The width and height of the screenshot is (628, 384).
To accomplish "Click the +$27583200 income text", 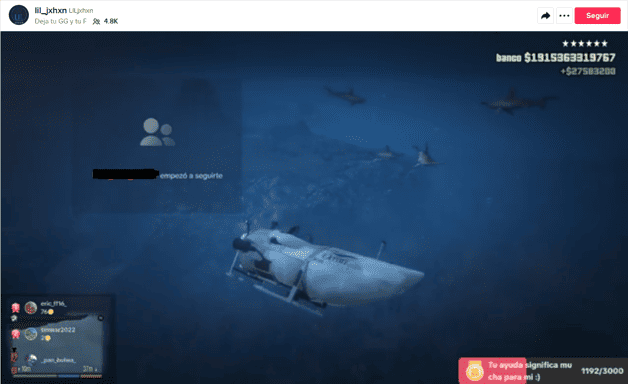I will click(588, 71).
